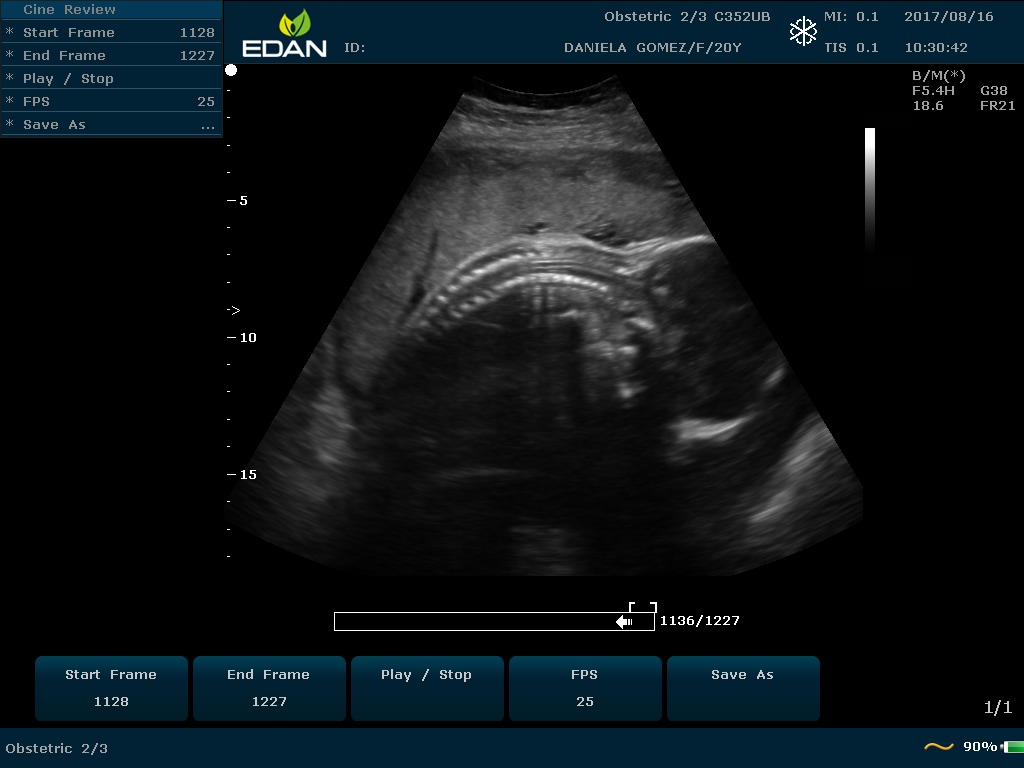The height and width of the screenshot is (768, 1024).
Task: Choose Play / Stop in Cine Review menu
Action: tap(111, 78)
